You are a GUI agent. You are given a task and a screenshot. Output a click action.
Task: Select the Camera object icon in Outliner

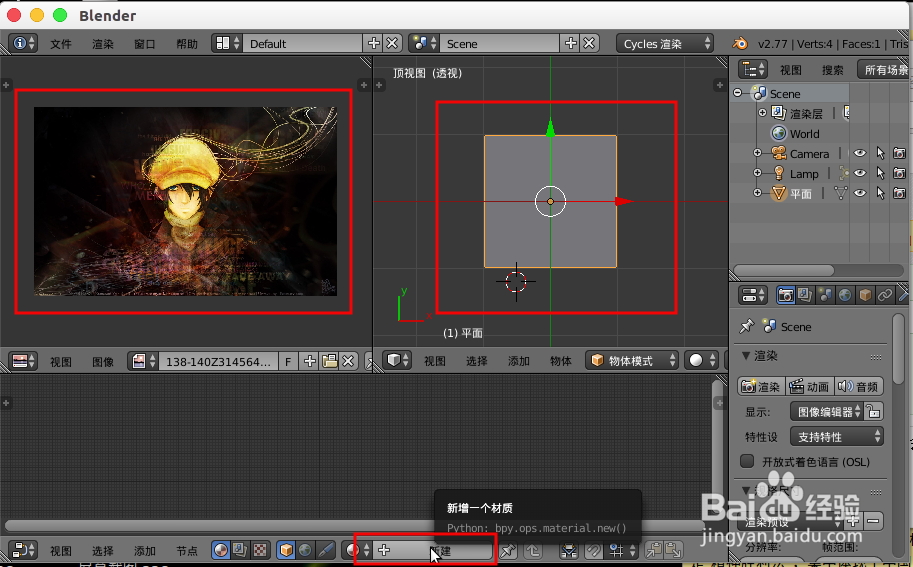pos(778,153)
